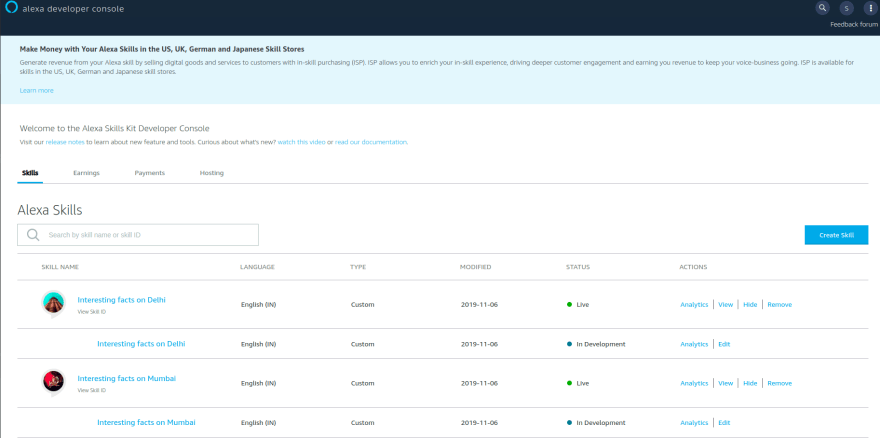Open the release notes link
The height and width of the screenshot is (438, 880).
(65, 143)
